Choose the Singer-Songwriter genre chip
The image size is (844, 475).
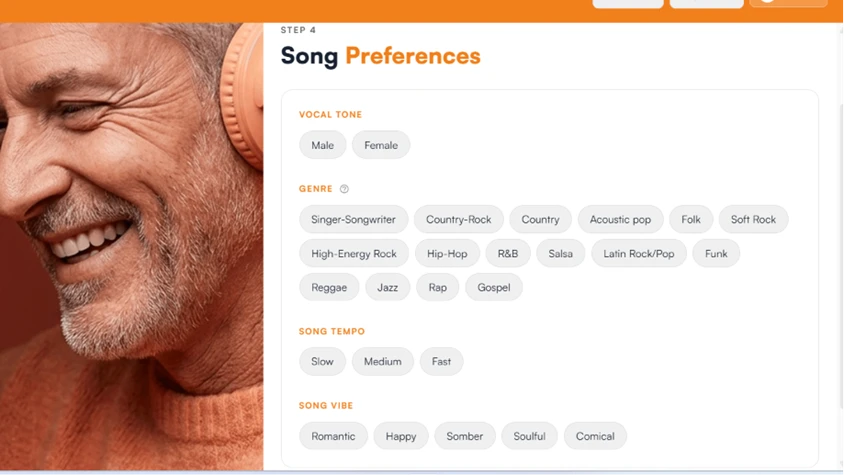coord(354,219)
